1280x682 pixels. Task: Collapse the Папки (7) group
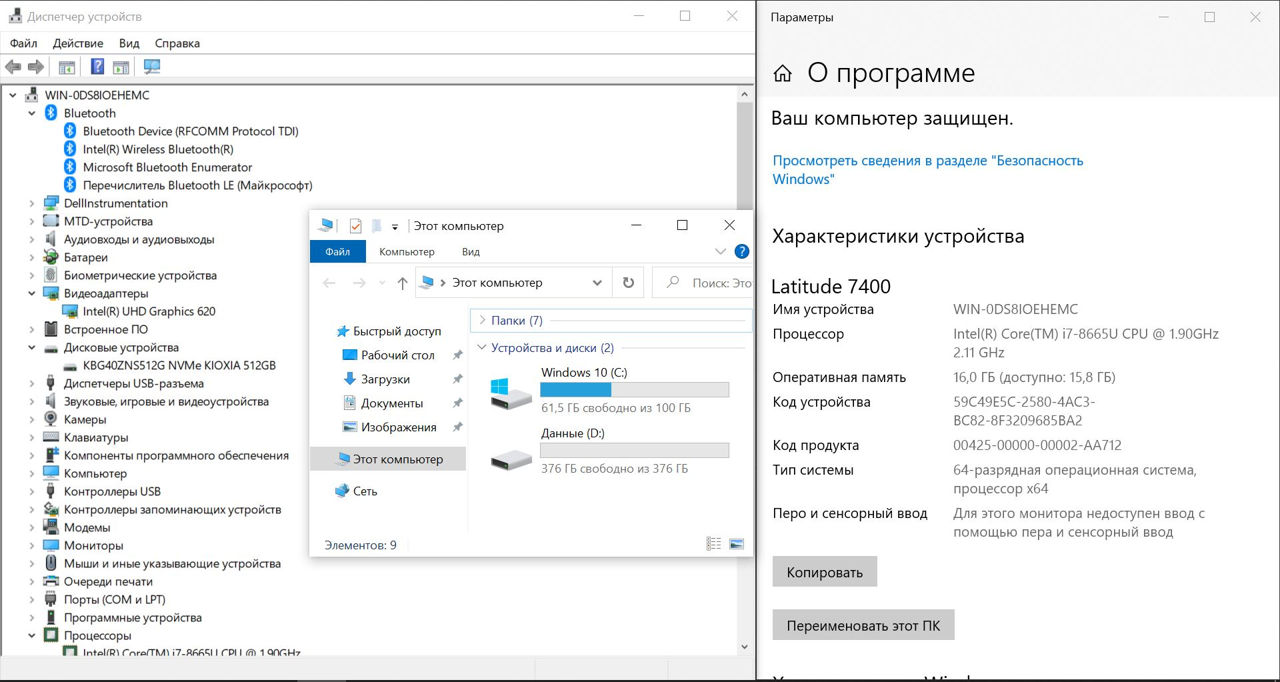[x=482, y=321]
